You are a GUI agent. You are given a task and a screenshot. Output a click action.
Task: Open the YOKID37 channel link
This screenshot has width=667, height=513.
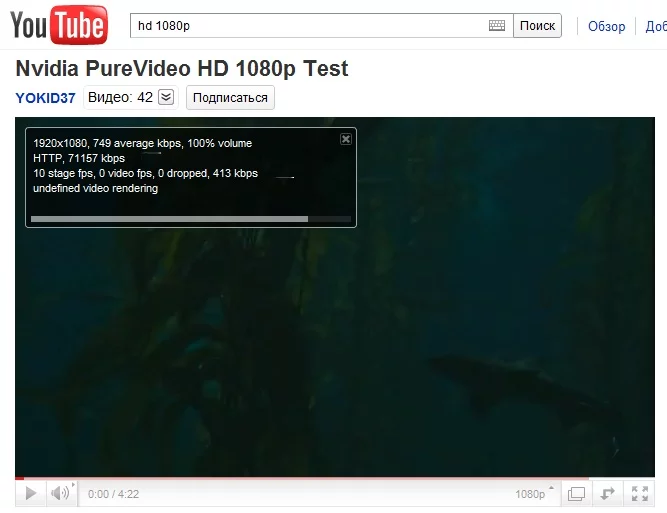pyautogui.click(x=45, y=98)
